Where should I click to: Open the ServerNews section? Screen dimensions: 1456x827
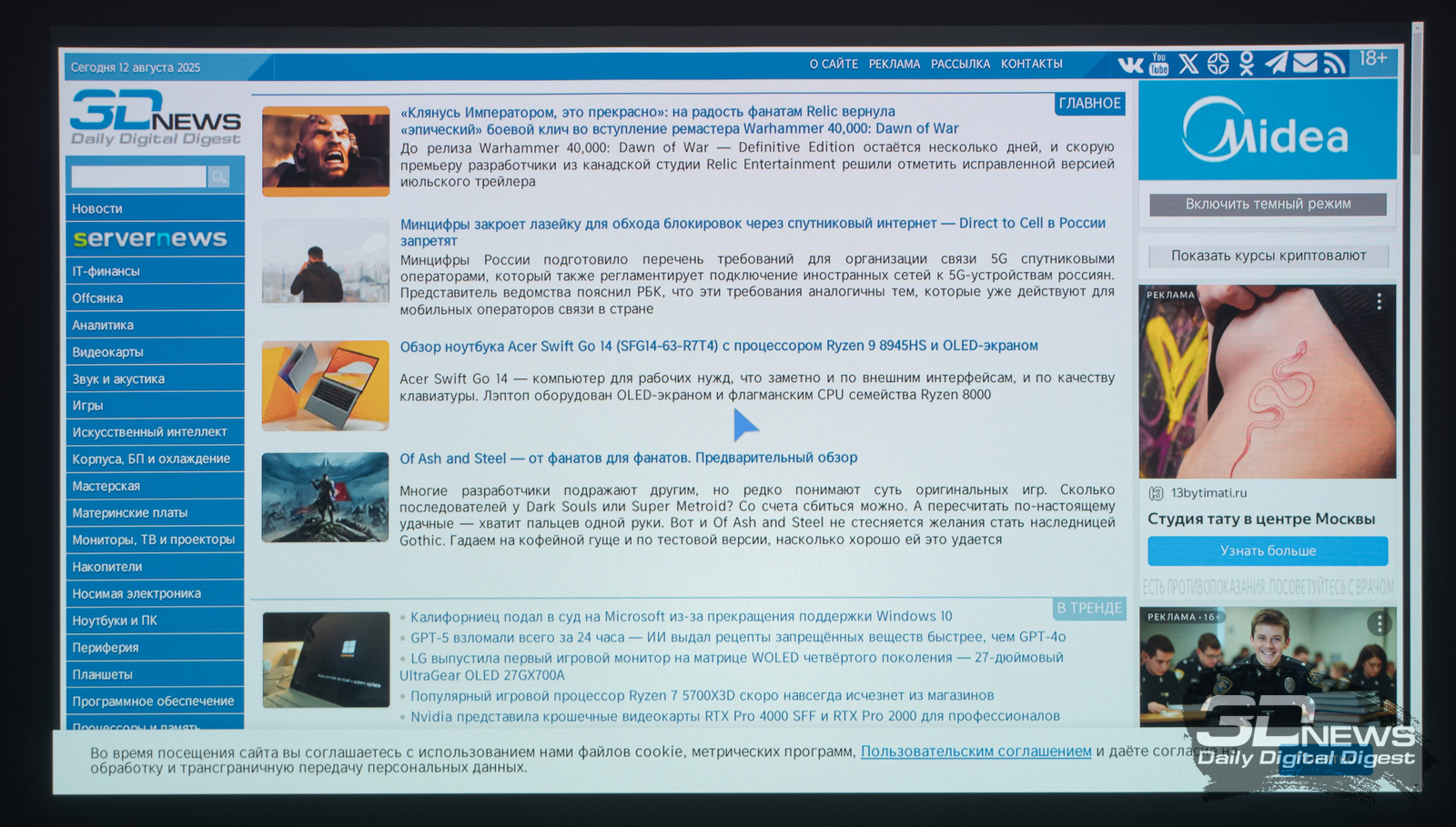(x=155, y=238)
